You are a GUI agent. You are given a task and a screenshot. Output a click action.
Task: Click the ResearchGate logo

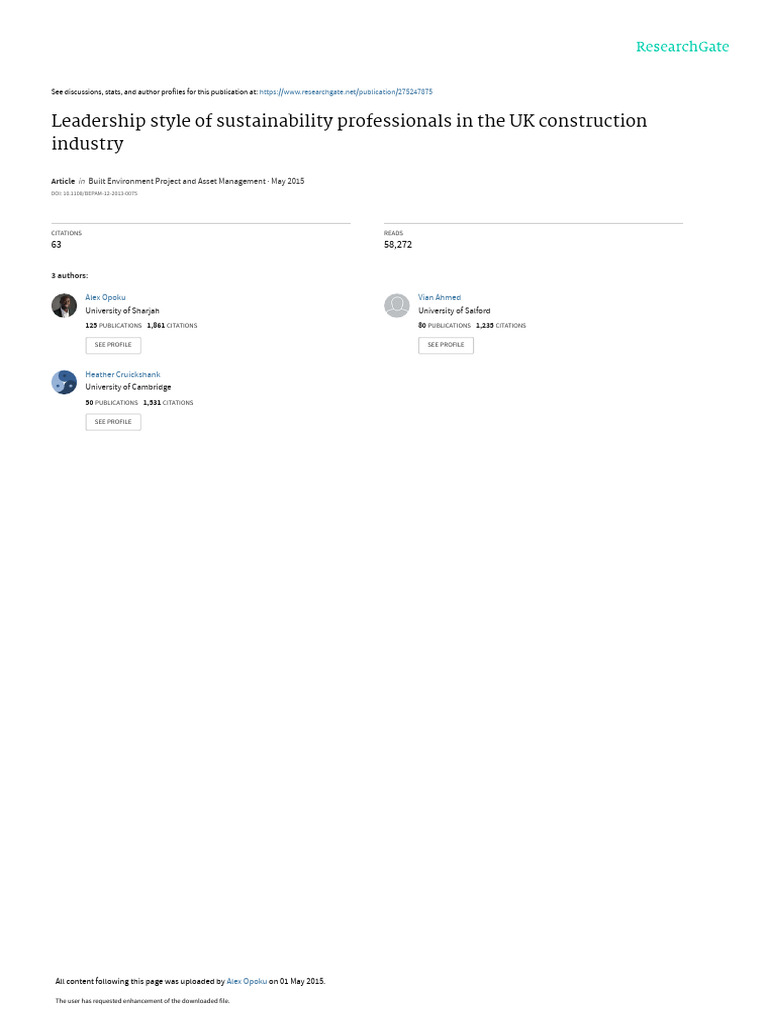[682, 47]
